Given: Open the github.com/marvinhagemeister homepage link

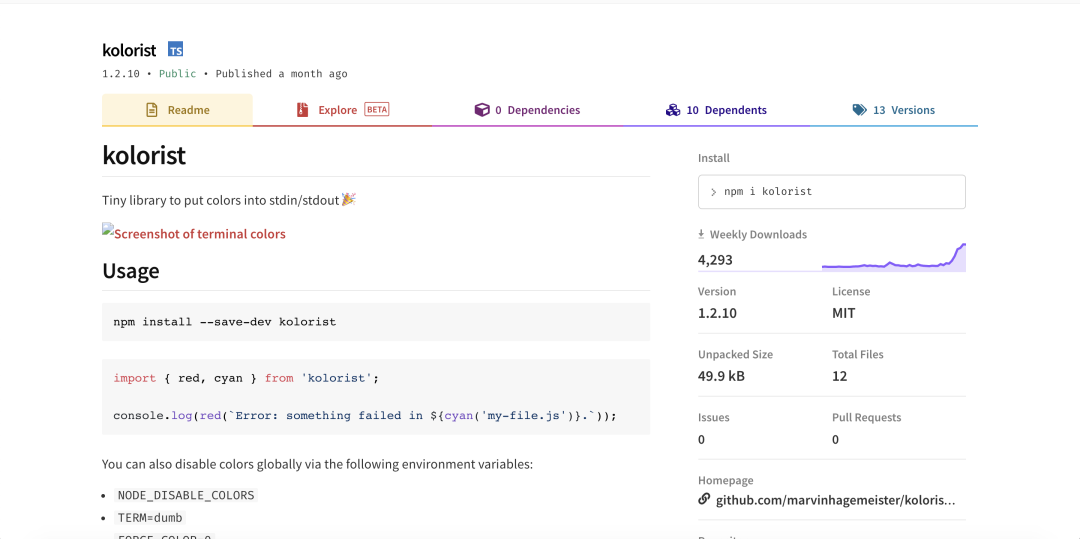Looking at the screenshot, I should 835,500.
